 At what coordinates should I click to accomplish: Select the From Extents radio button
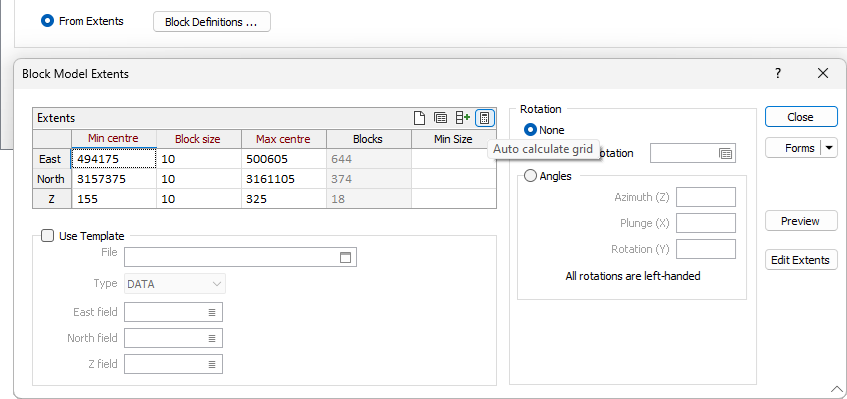coord(48,21)
